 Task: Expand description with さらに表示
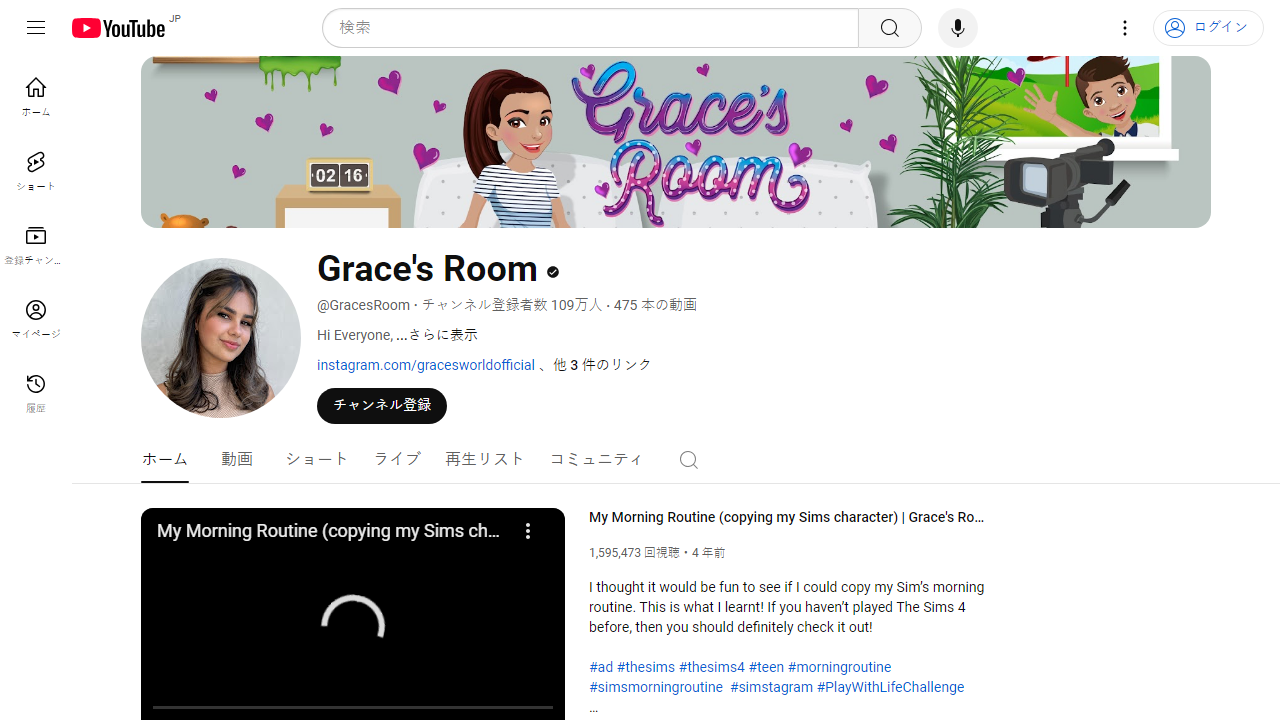pos(437,335)
